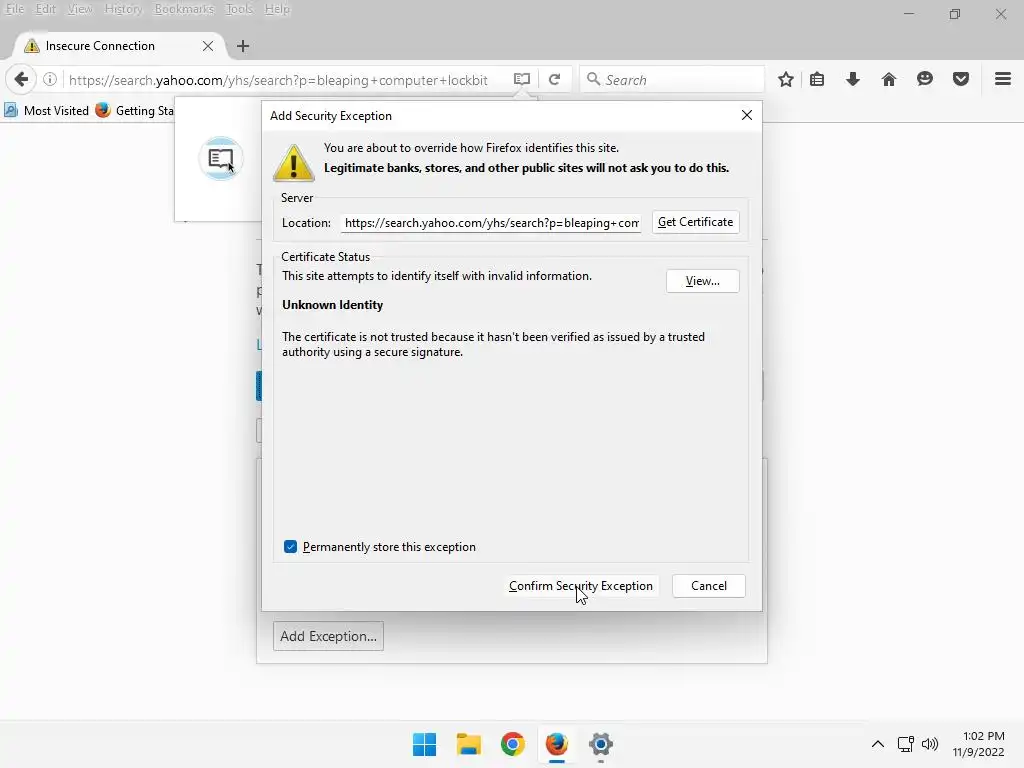1024x768 pixels.
Task: Open a new tab with the plus button
Action: pyautogui.click(x=243, y=46)
